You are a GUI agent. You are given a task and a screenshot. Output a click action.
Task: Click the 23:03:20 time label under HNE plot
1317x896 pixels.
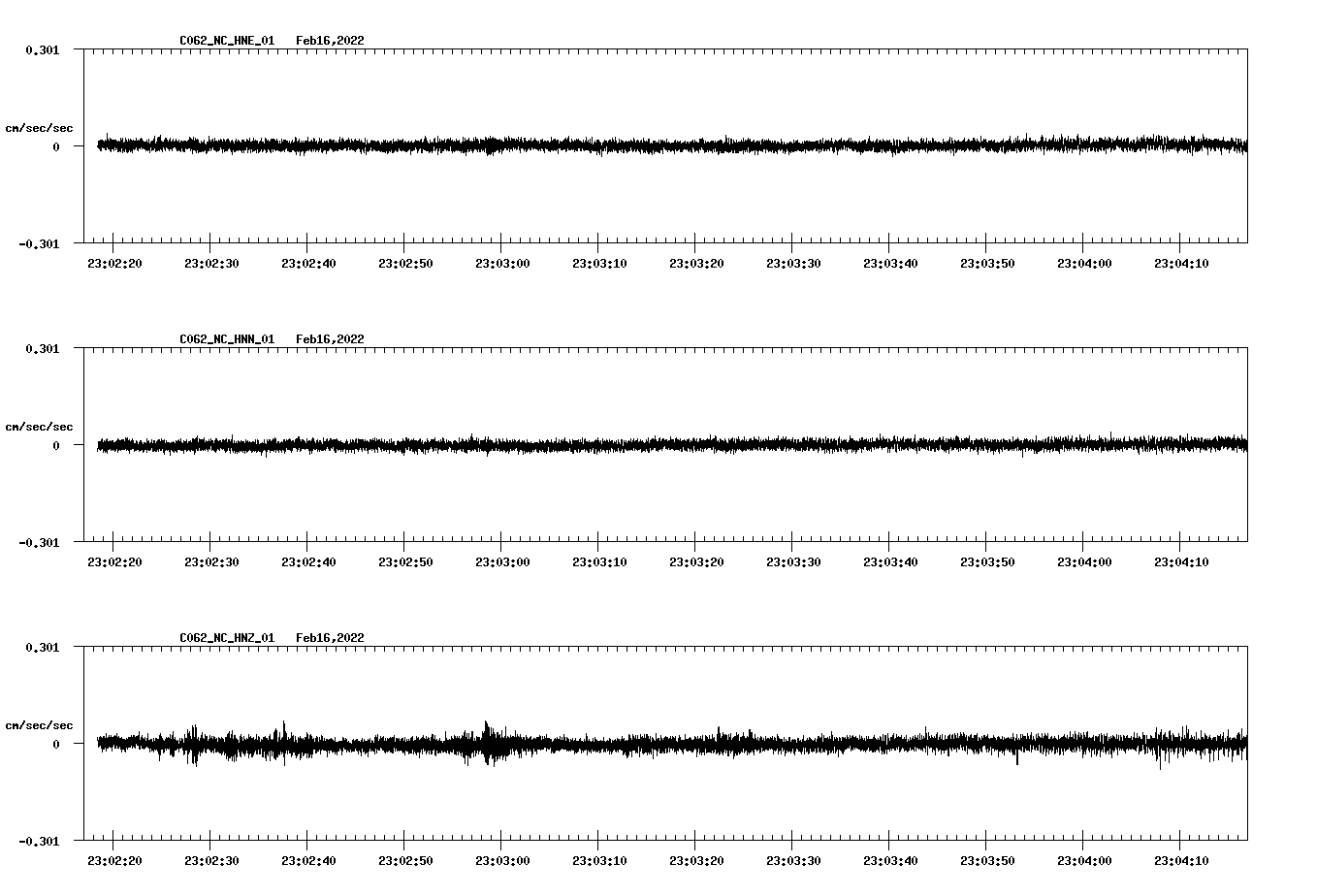(696, 263)
